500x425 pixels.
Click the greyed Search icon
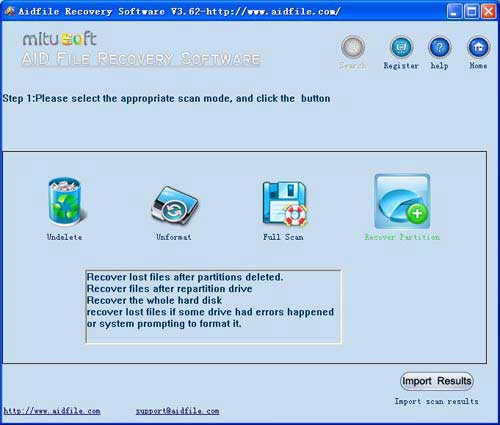pyautogui.click(x=353, y=47)
